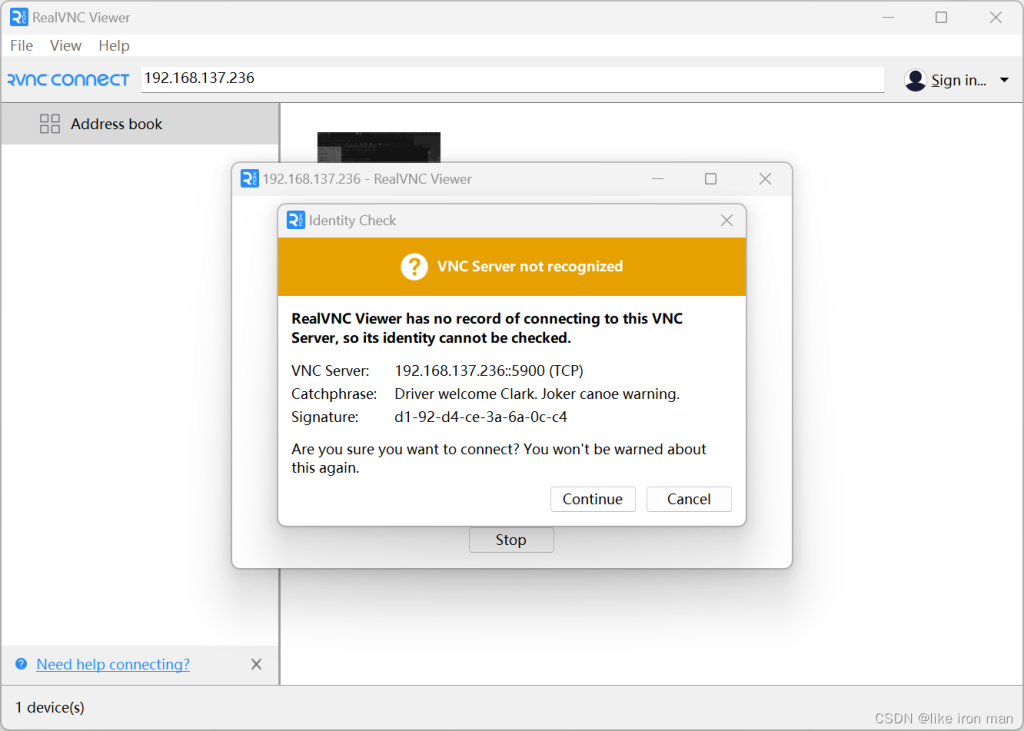Cancel the Identity Check dialog
1024x731 pixels.
[688, 499]
